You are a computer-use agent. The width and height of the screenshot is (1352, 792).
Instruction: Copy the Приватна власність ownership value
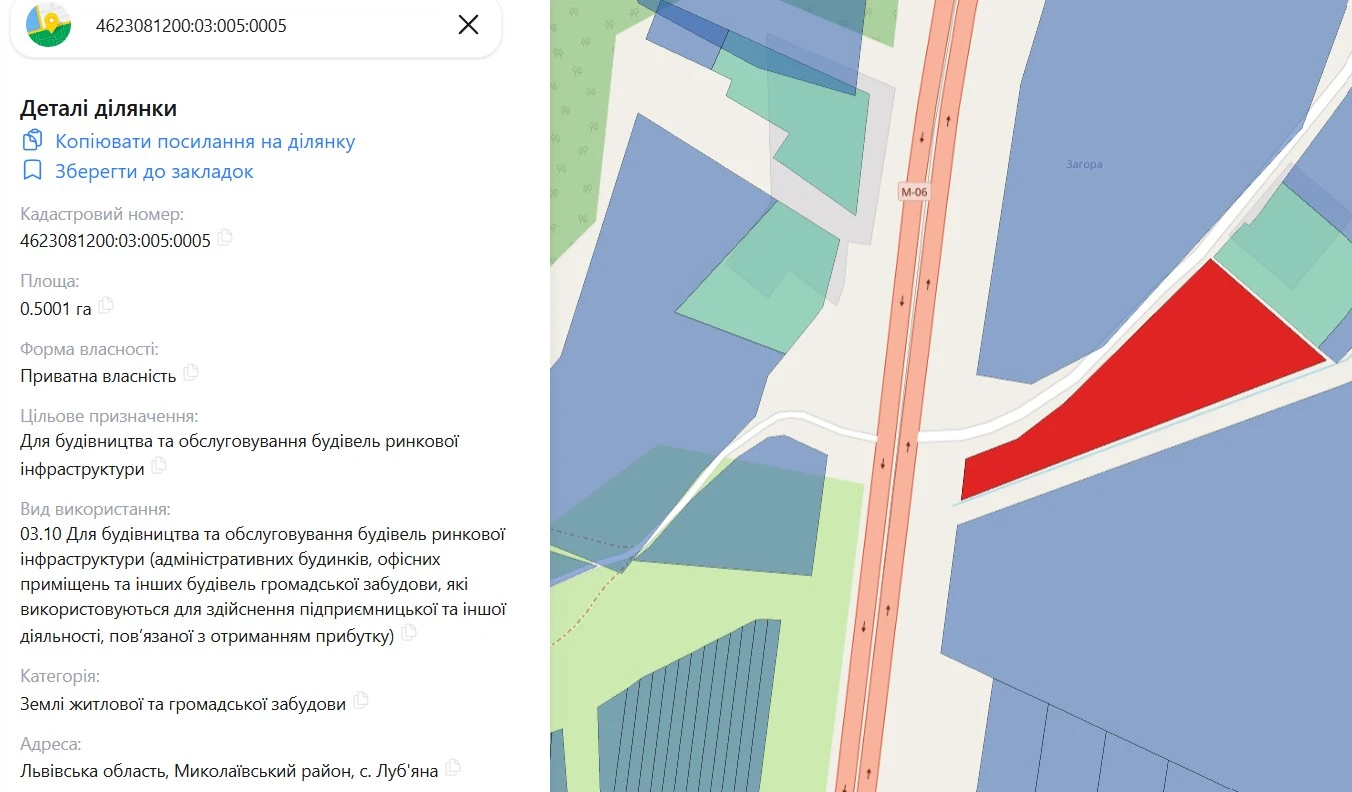191,373
